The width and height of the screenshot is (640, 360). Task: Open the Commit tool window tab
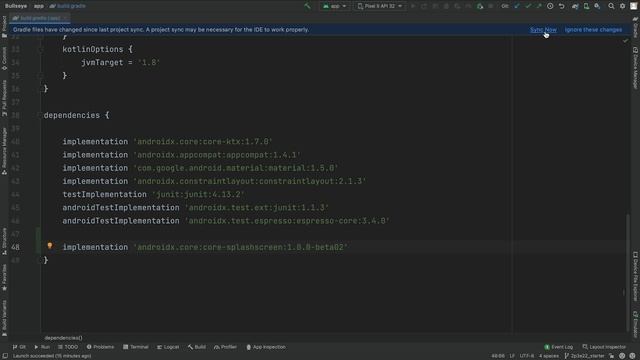[x=4, y=58]
